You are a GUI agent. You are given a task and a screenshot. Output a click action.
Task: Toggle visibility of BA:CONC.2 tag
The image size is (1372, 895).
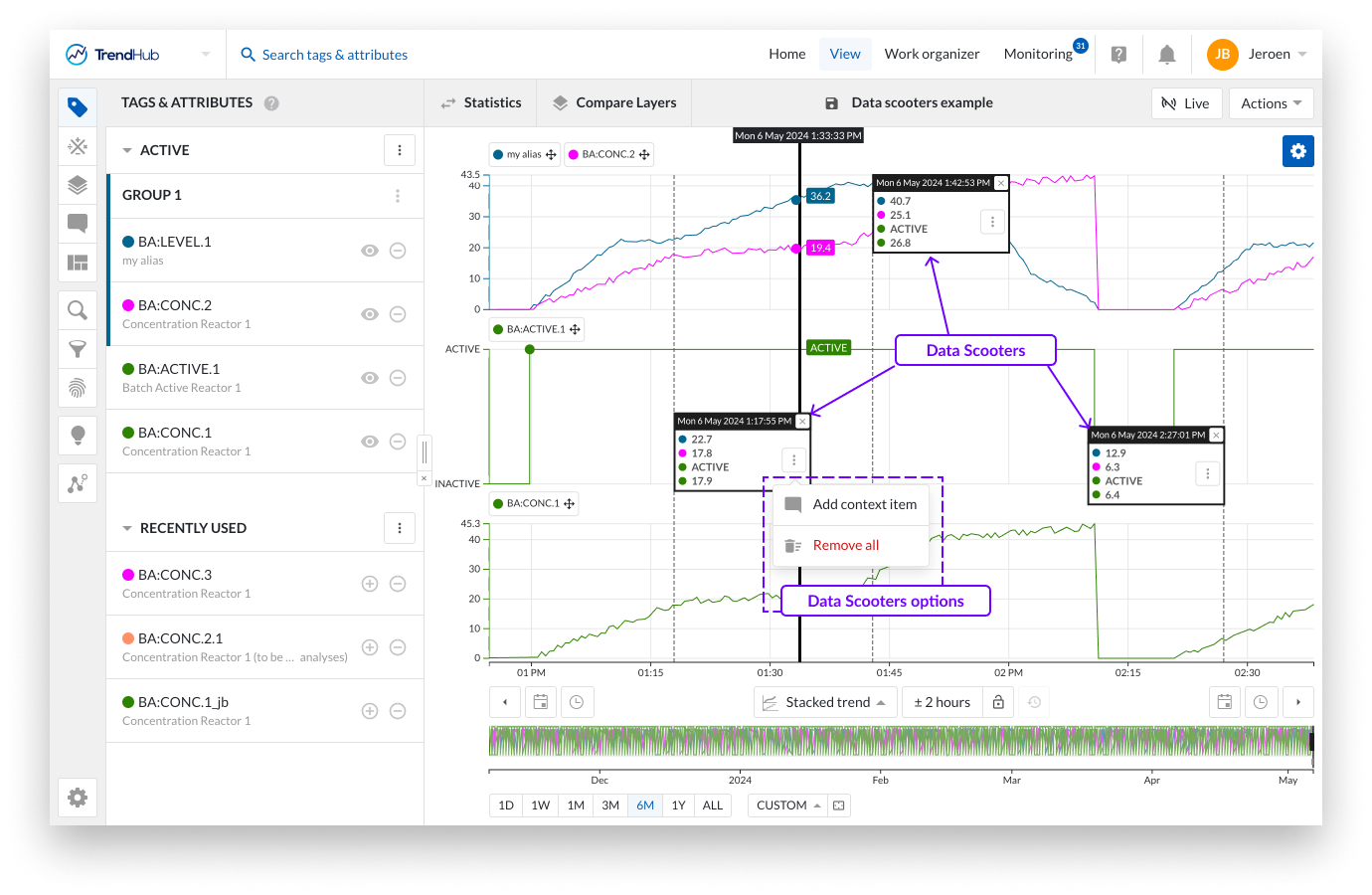[370, 314]
